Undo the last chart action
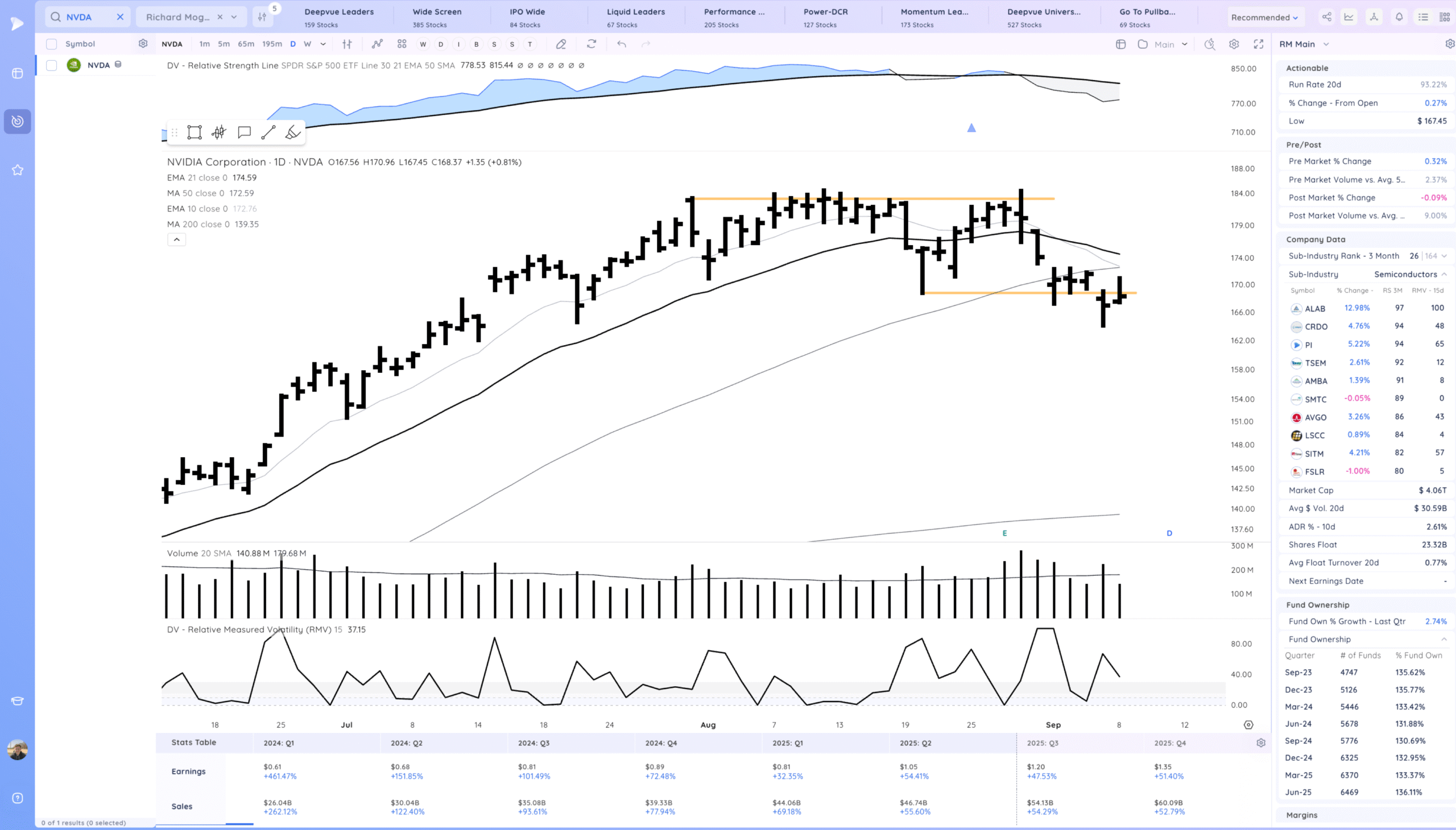The height and width of the screenshot is (830, 1456). (622, 44)
